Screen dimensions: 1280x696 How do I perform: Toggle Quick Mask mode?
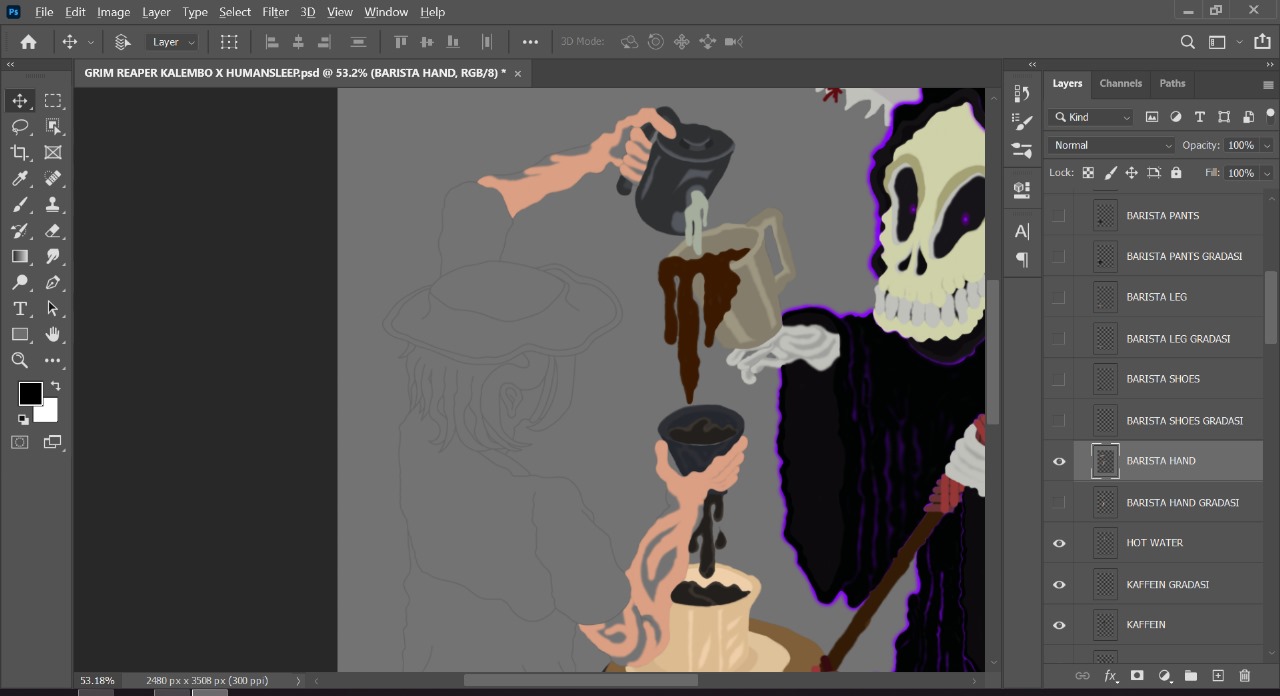[20, 442]
